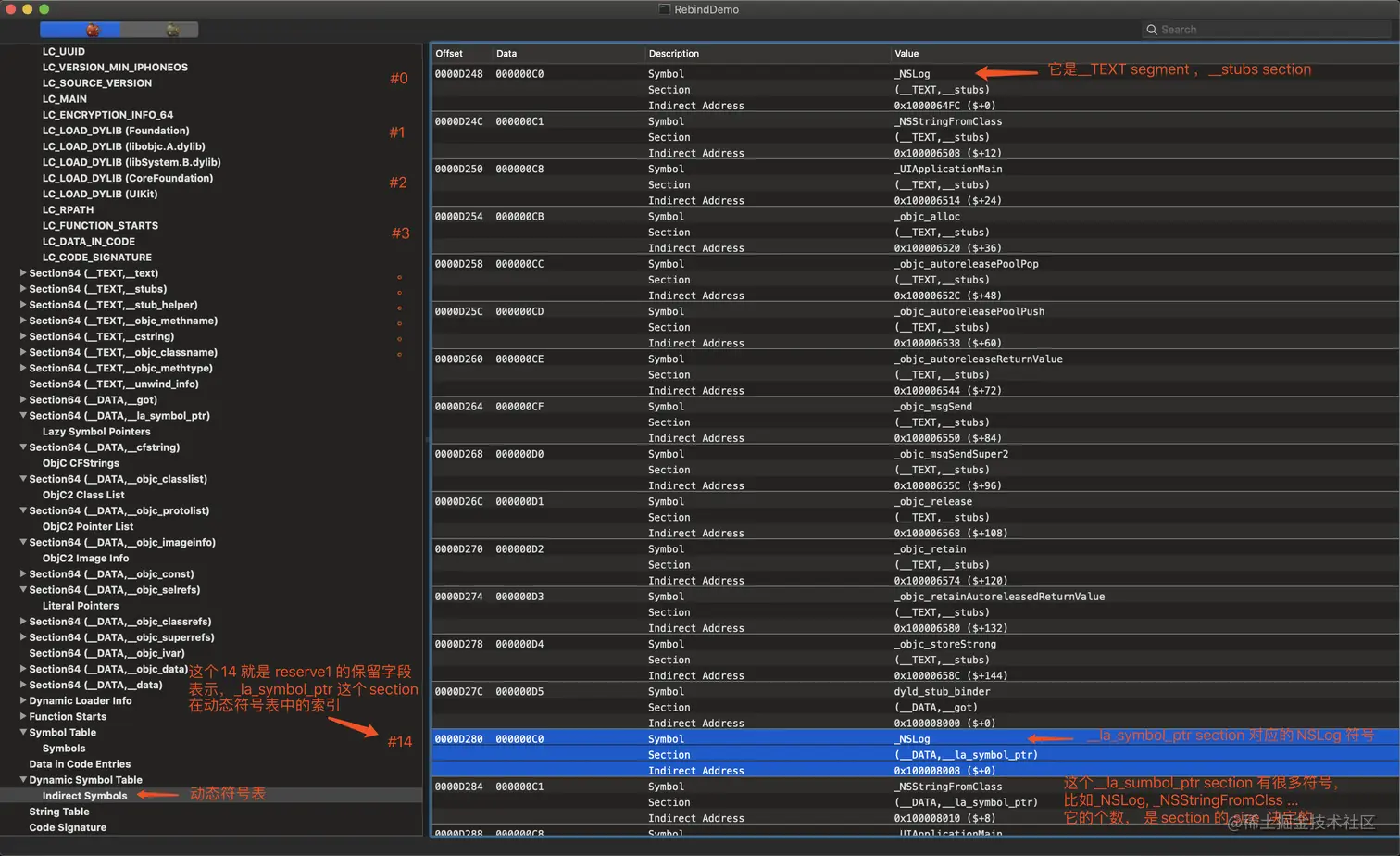Select Section64 (__TEXT,__unwind_info) row
The width and height of the screenshot is (1400, 856).
(114, 384)
